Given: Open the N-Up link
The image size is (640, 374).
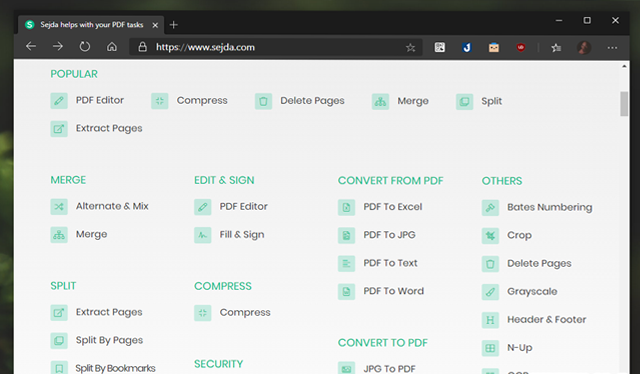Looking at the screenshot, I should [x=520, y=348].
